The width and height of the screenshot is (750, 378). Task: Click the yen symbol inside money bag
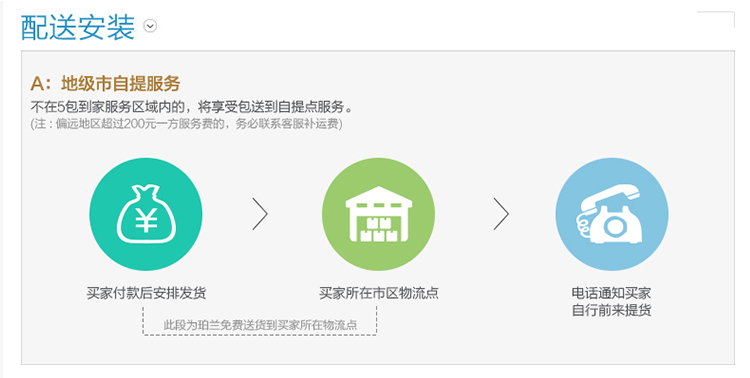tap(146, 221)
